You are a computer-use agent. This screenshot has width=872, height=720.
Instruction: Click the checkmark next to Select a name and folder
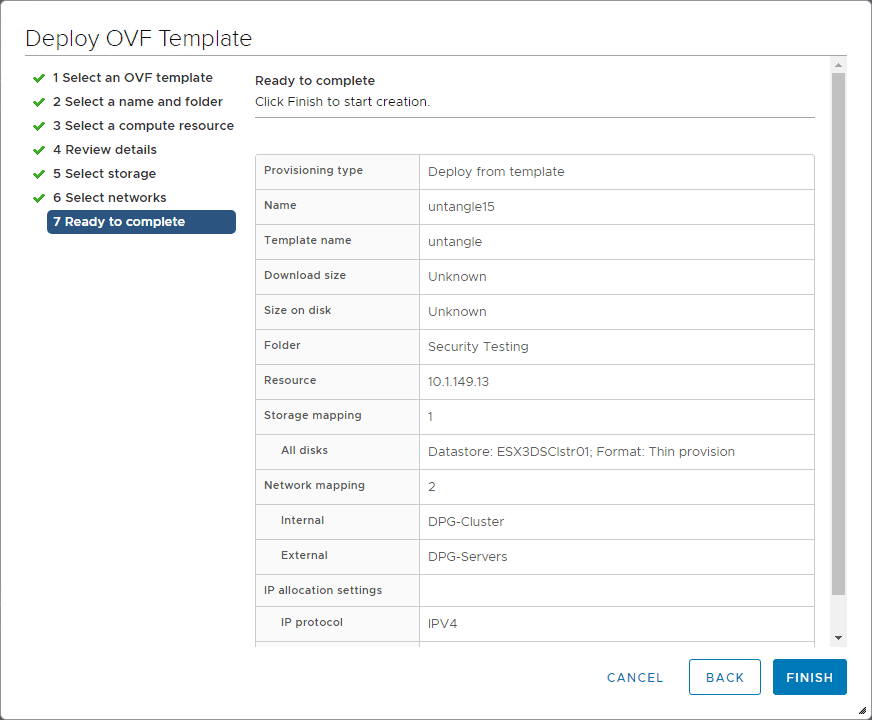coord(39,101)
